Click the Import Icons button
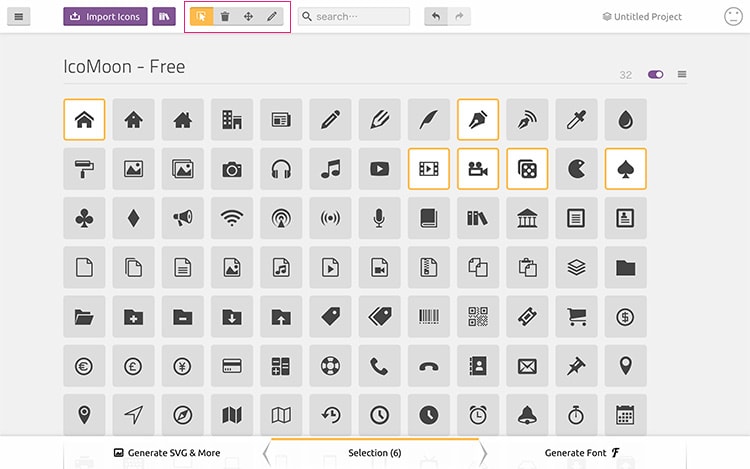Viewport: 750px width, 469px height. click(105, 17)
